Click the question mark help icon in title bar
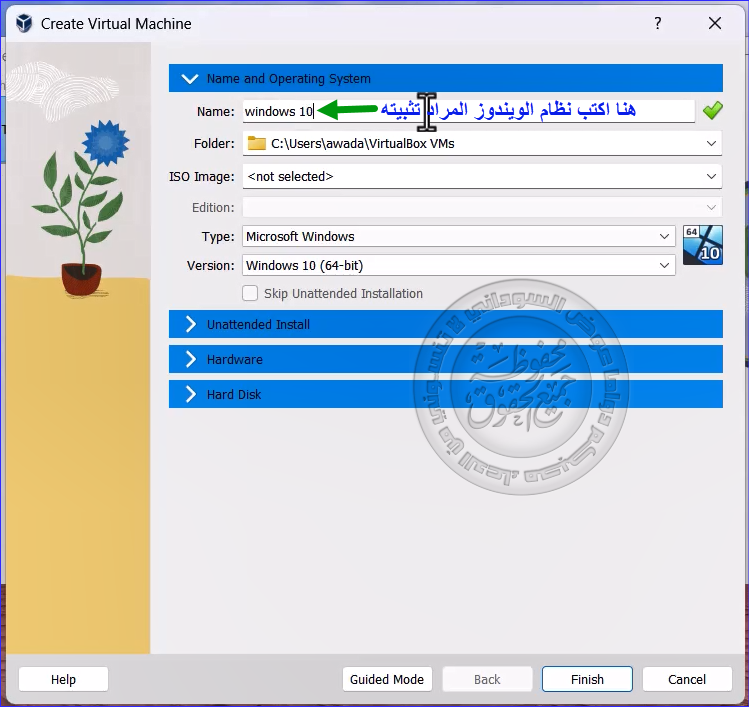The image size is (749, 707). [x=657, y=23]
